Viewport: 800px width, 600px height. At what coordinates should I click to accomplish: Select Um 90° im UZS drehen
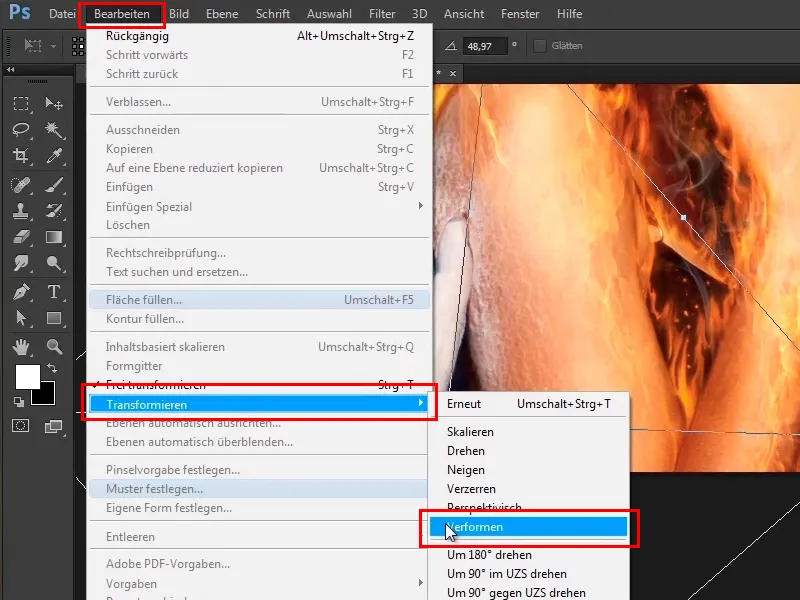tap(528, 573)
